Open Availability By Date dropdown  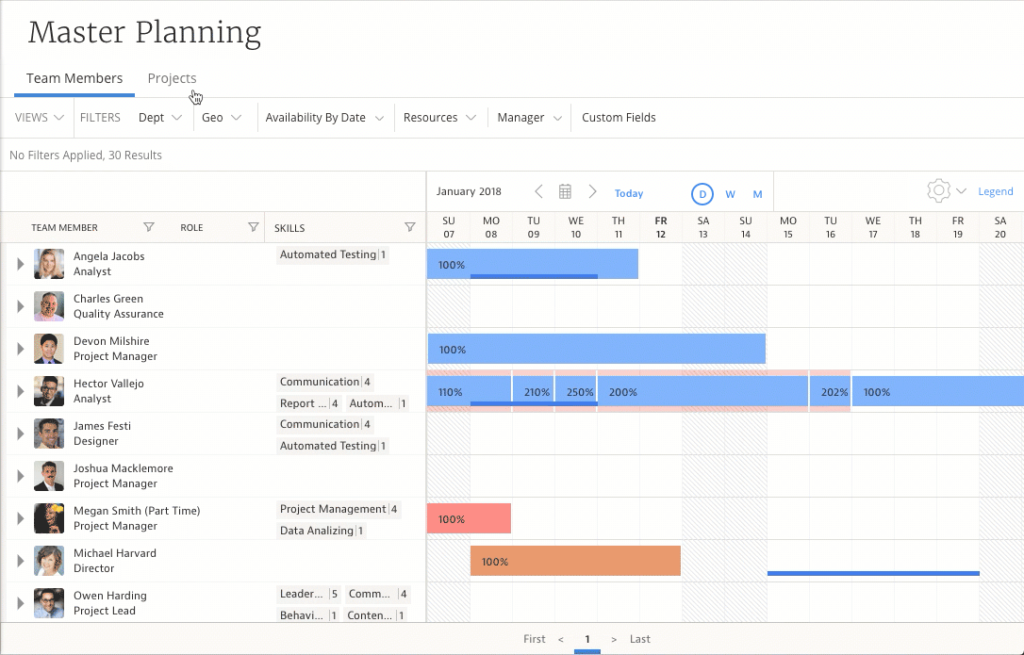(324, 118)
